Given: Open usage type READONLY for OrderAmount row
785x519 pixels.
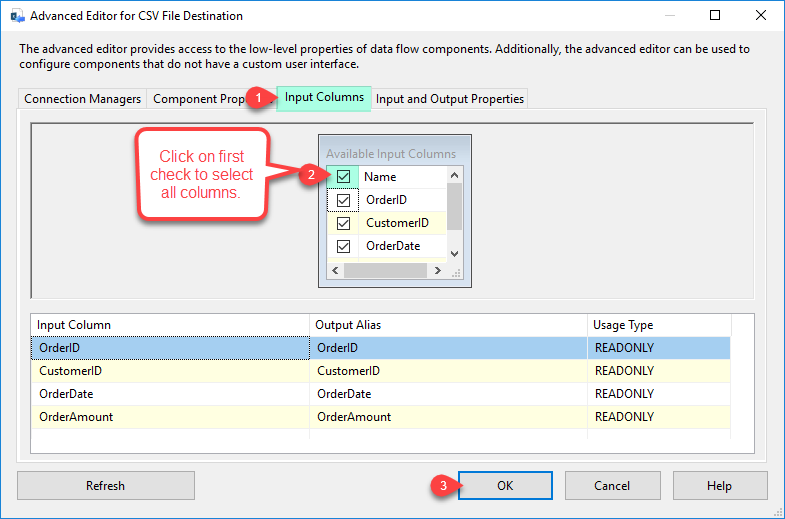Looking at the screenshot, I should pyautogui.click(x=659, y=417).
